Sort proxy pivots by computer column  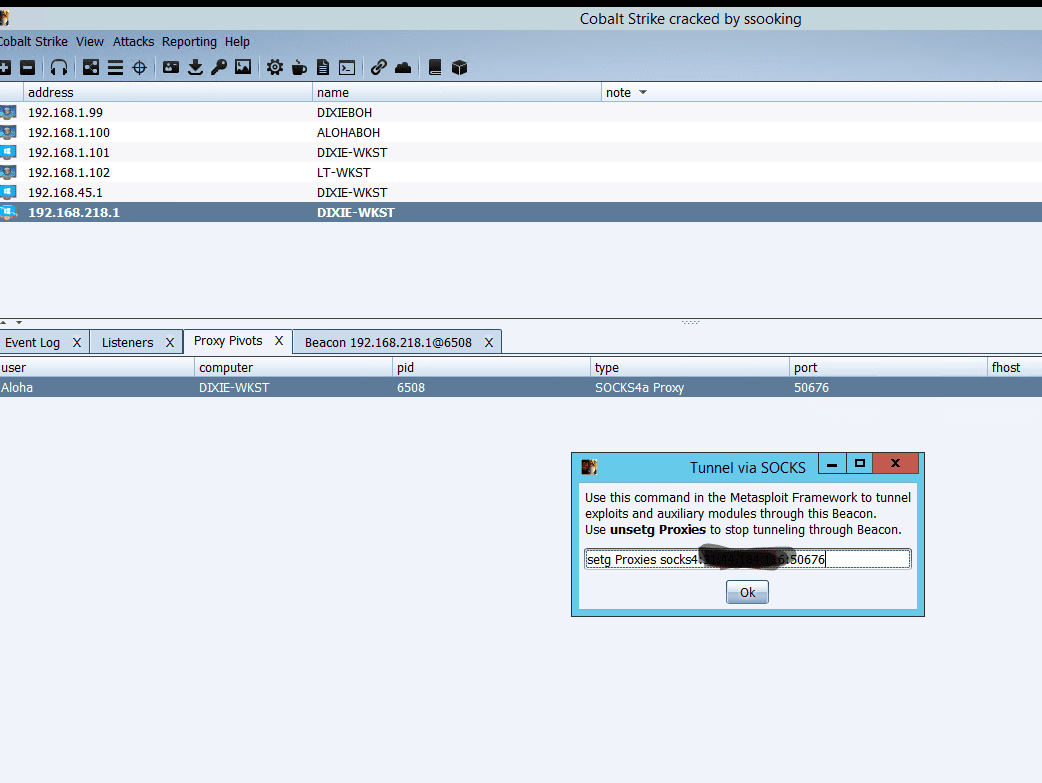[294, 368]
